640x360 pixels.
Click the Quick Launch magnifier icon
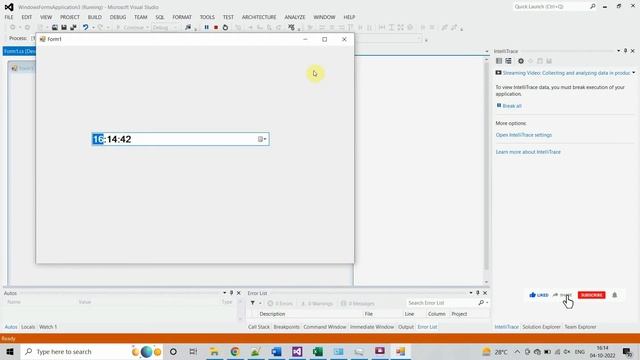[x=593, y=7]
